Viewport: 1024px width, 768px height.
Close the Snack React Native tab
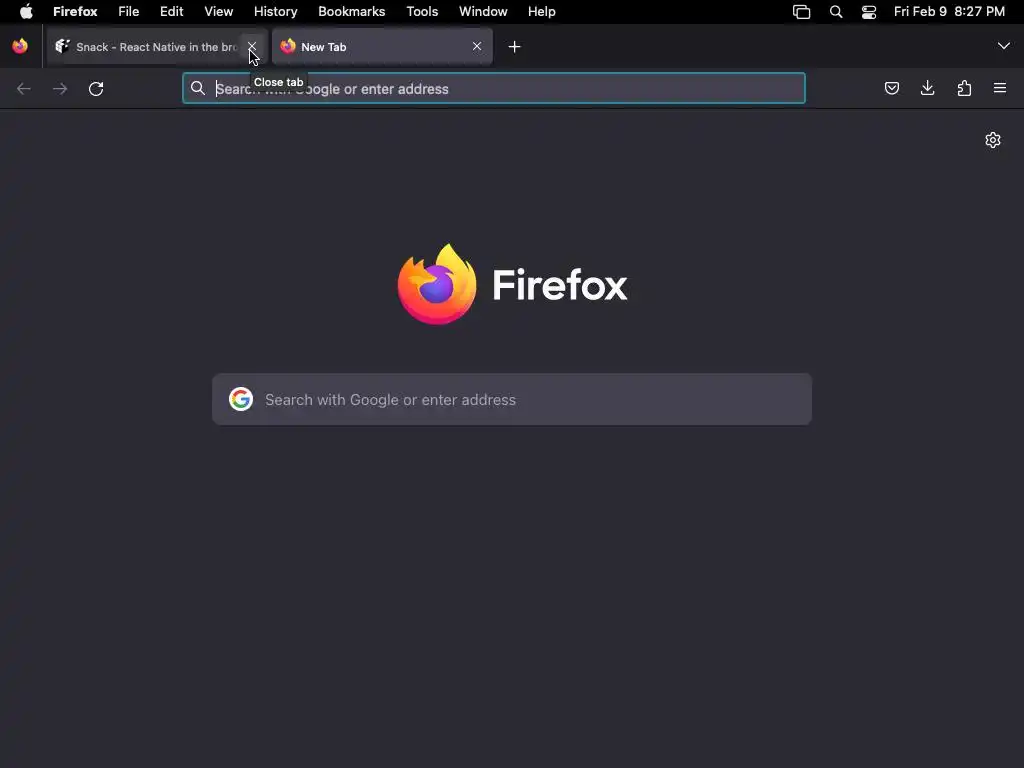pyautogui.click(x=251, y=46)
